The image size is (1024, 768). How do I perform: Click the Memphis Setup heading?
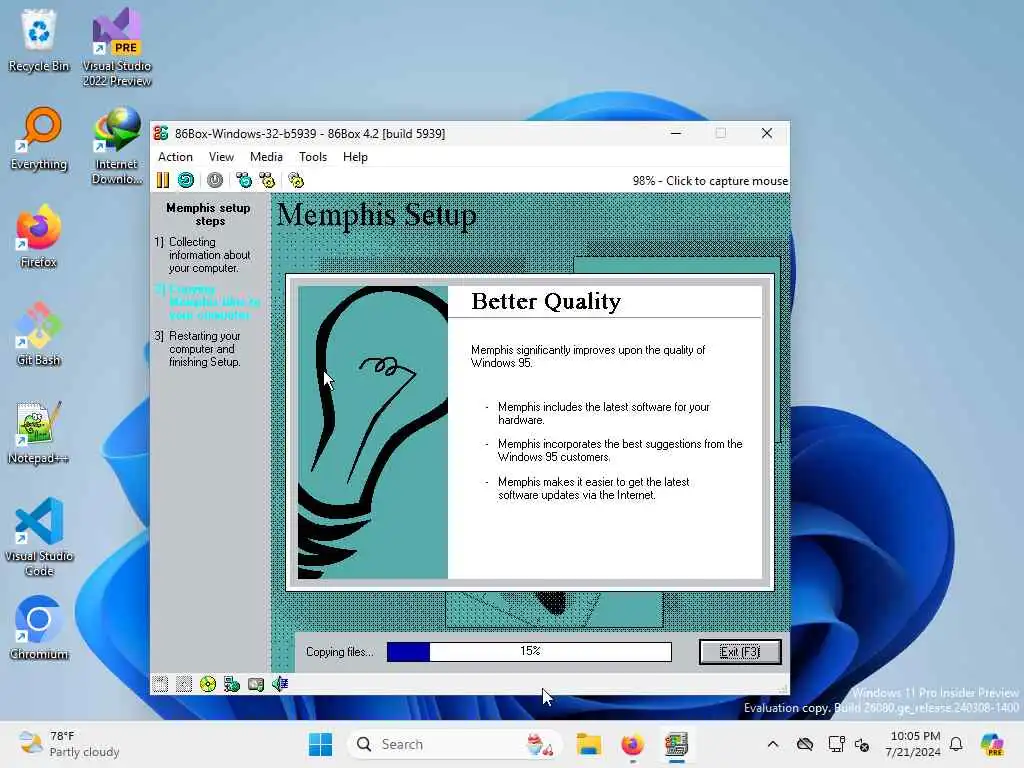click(377, 215)
